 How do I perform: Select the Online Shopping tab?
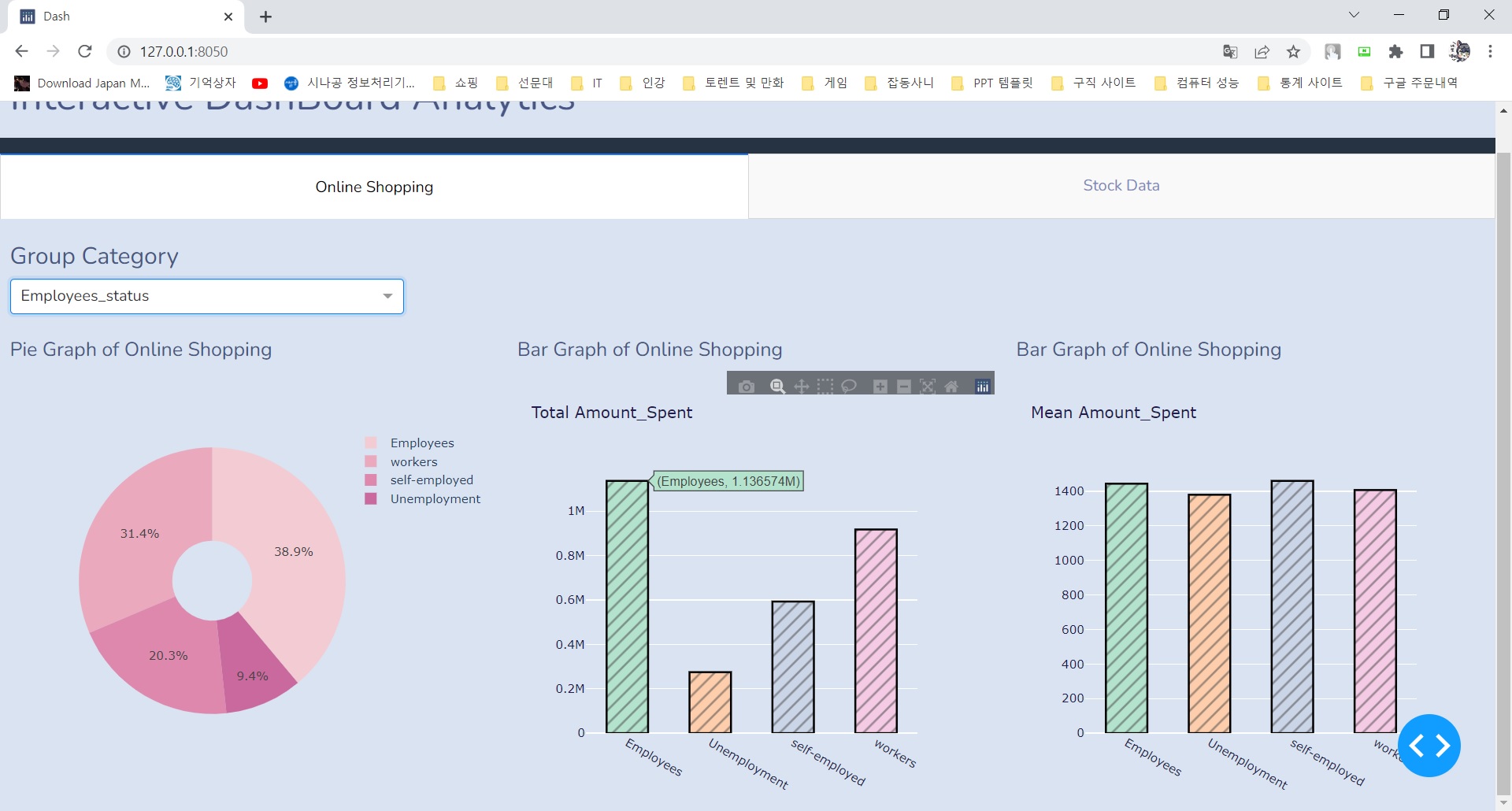pyautogui.click(x=374, y=187)
